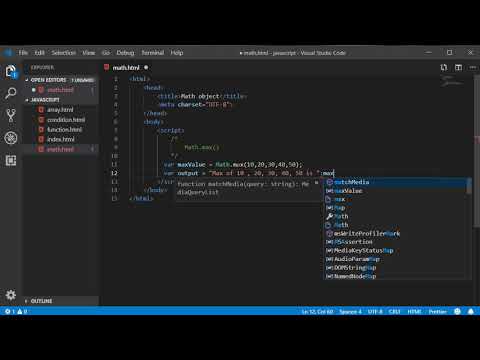Choose maxValue from the suggestion list
The width and height of the screenshot is (480, 360).
396,191
